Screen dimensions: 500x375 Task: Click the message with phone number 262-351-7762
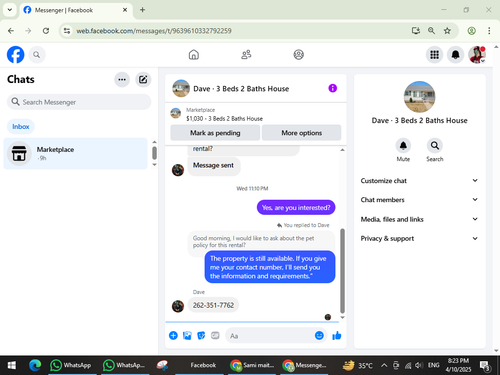(213, 305)
